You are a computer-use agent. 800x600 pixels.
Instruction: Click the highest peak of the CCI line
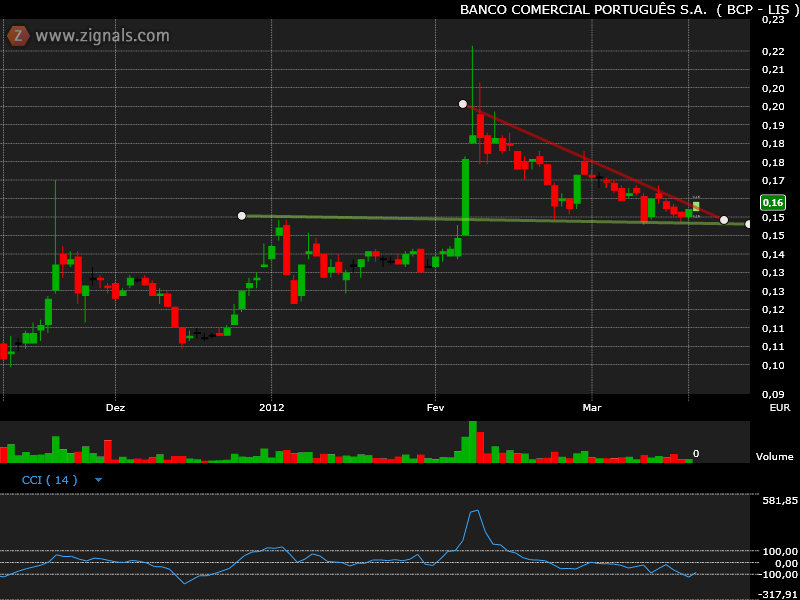477,510
